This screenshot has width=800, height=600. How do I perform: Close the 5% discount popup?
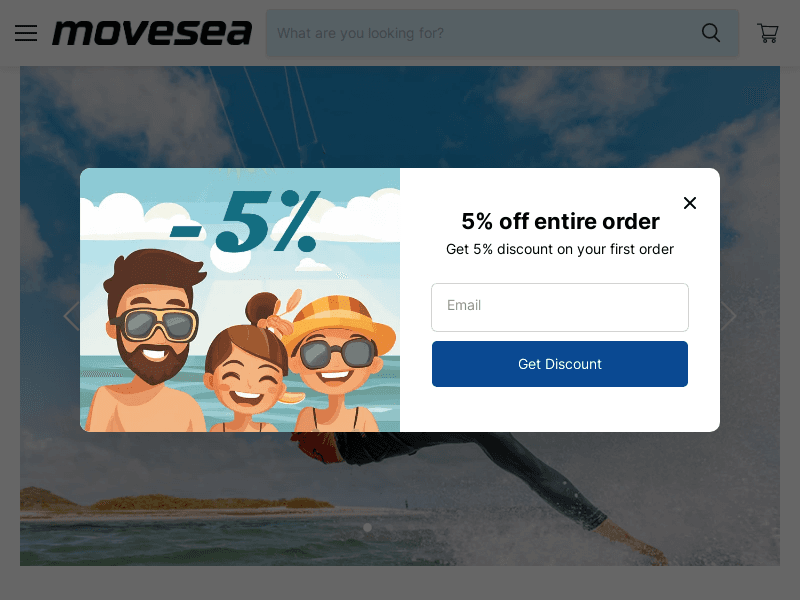690,203
